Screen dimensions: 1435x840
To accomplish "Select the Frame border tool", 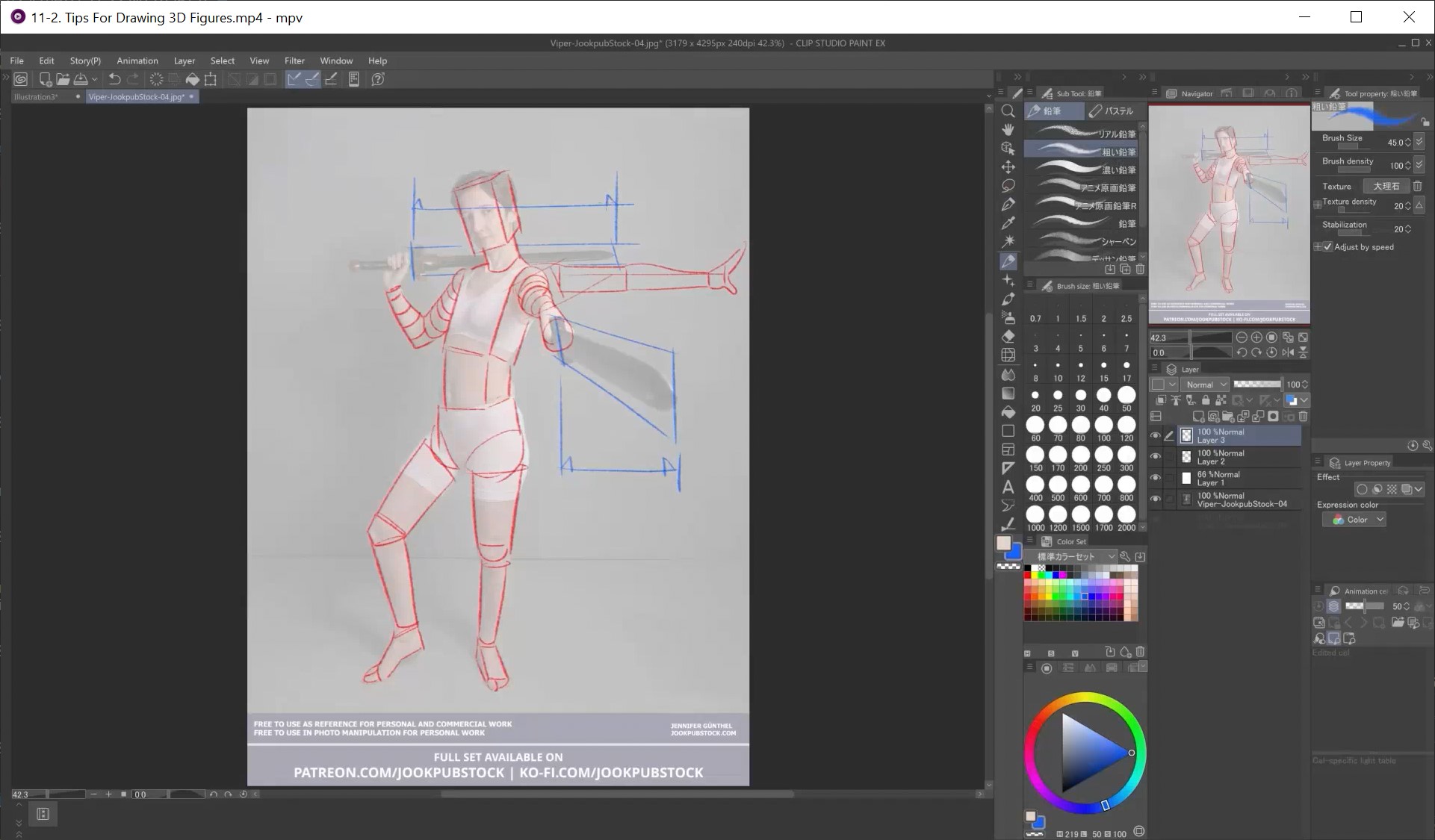I will (x=1008, y=449).
